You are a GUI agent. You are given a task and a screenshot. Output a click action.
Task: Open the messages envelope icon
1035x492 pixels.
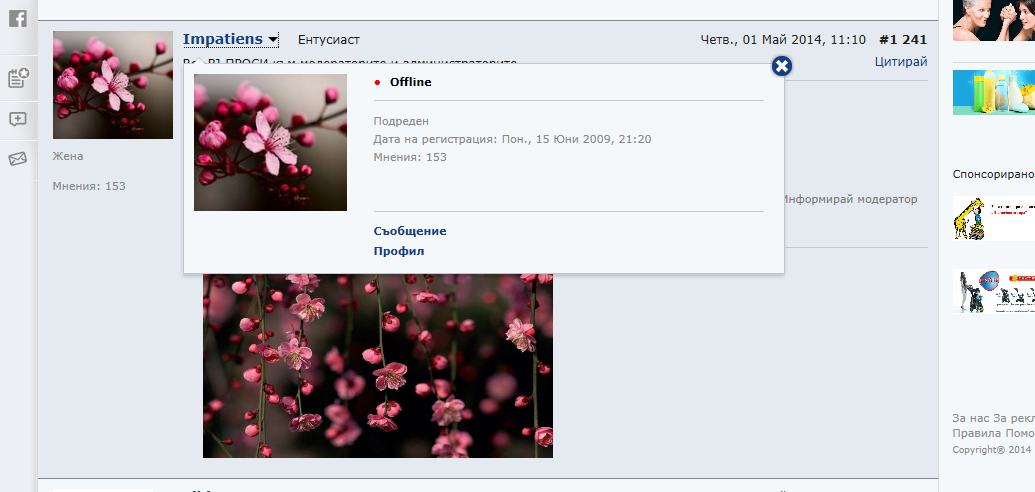17,159
